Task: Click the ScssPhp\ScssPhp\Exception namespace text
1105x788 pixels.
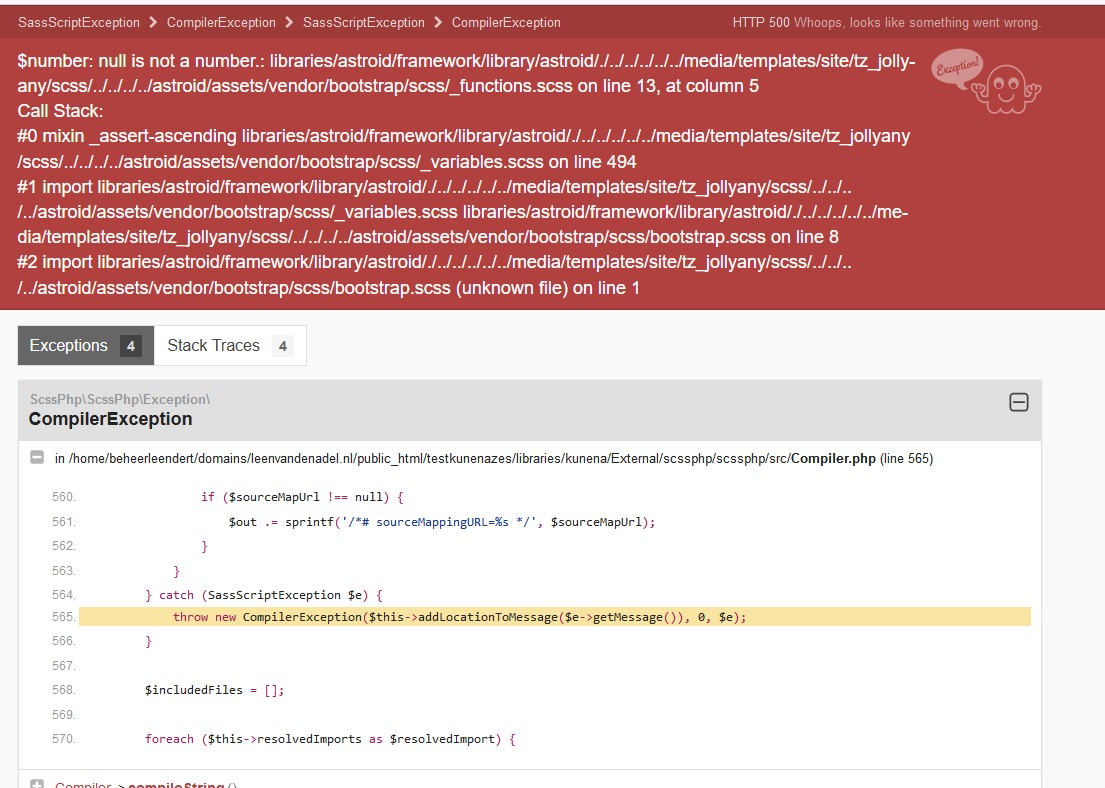Action: click(x=119, y=399)
